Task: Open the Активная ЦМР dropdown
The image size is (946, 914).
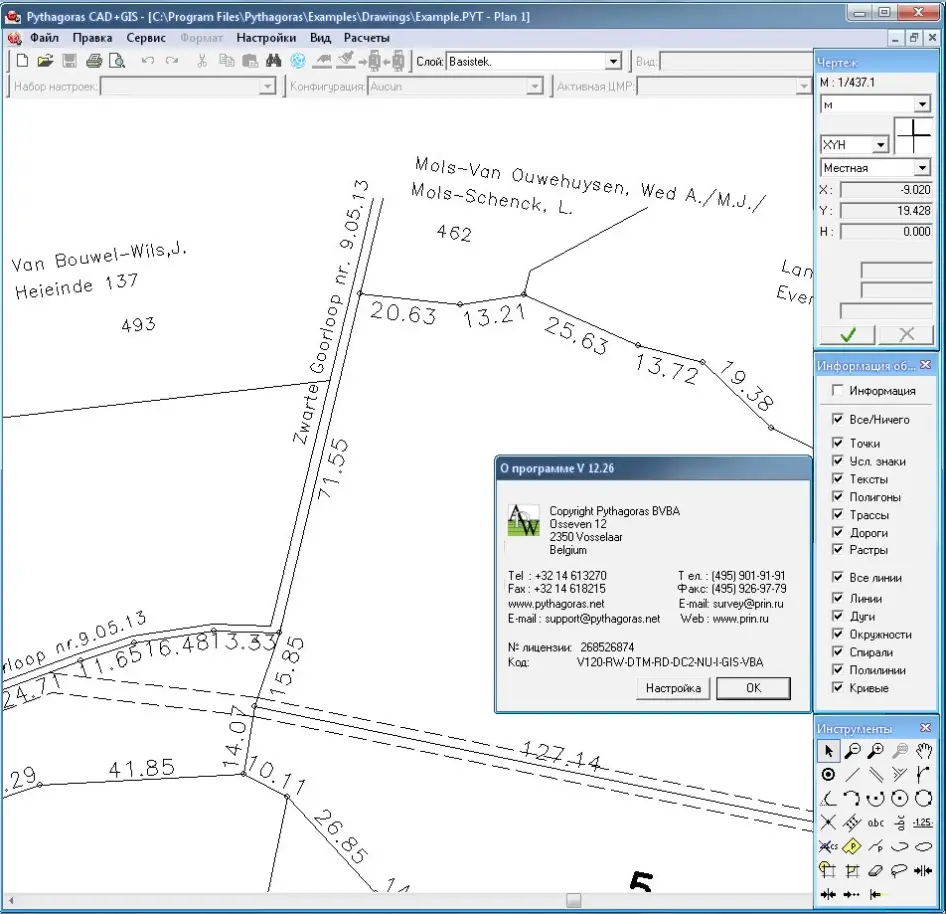Action: [803, 86]
